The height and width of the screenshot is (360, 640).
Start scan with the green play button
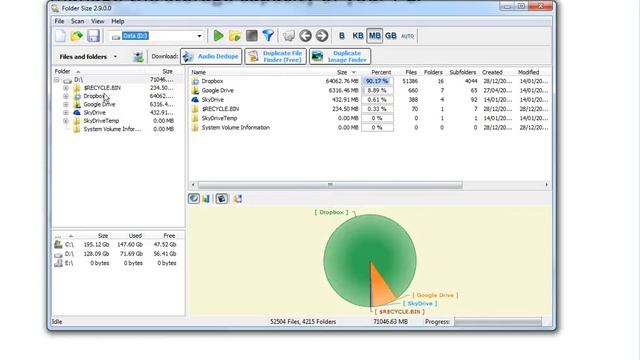pyautogui.click(x=218, y=36)
